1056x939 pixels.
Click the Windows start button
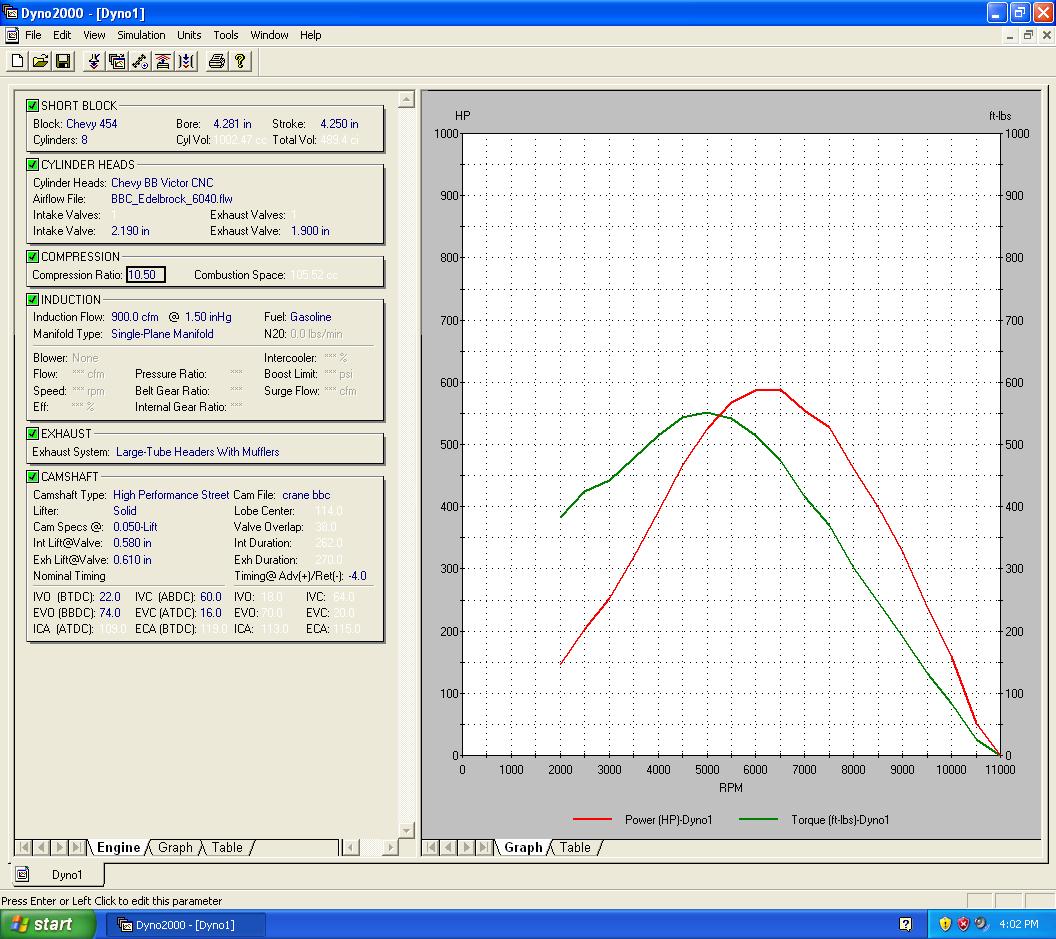(x=47, y=924)
